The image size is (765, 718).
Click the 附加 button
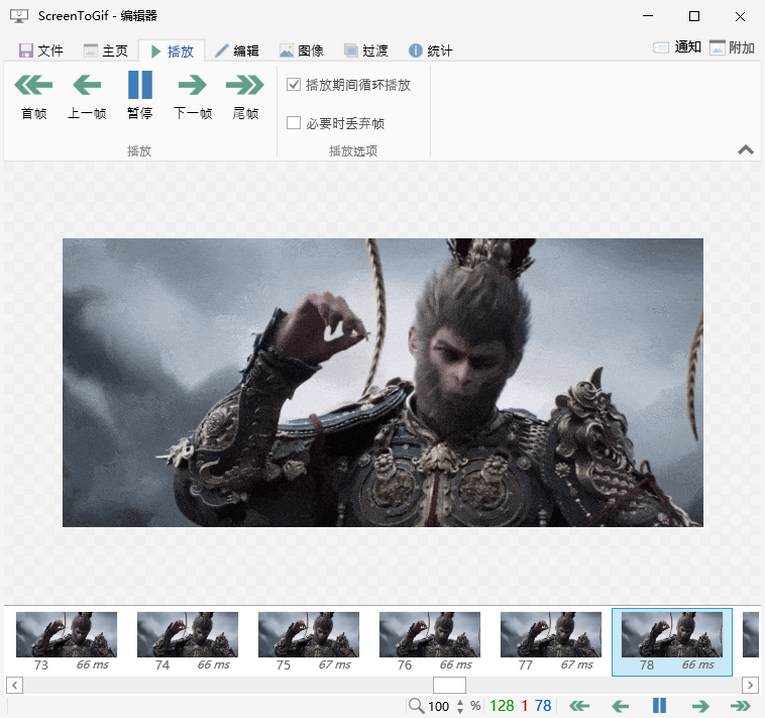(732, 47)
